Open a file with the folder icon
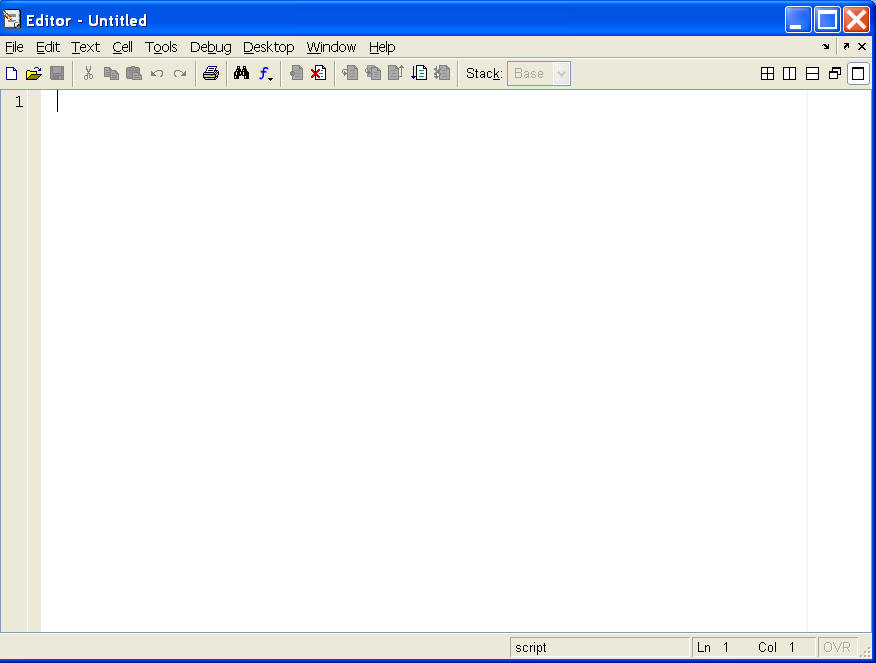This screenshot has width=876, height=663. [34, 73]
